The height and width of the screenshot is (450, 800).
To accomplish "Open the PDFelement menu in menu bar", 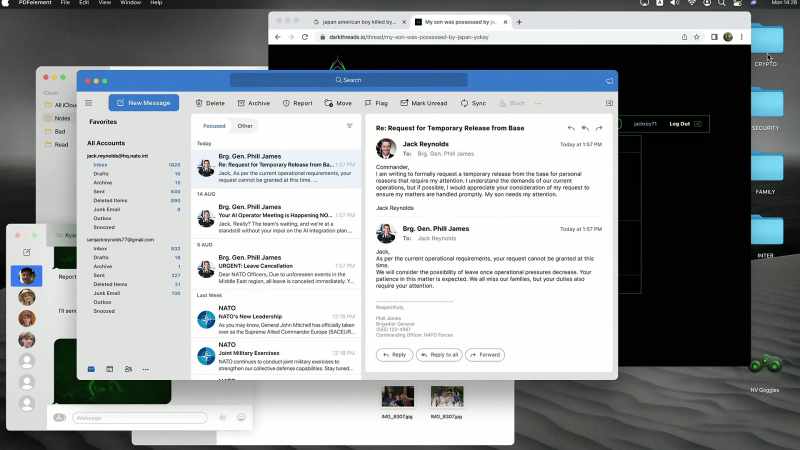I will 35,3.
